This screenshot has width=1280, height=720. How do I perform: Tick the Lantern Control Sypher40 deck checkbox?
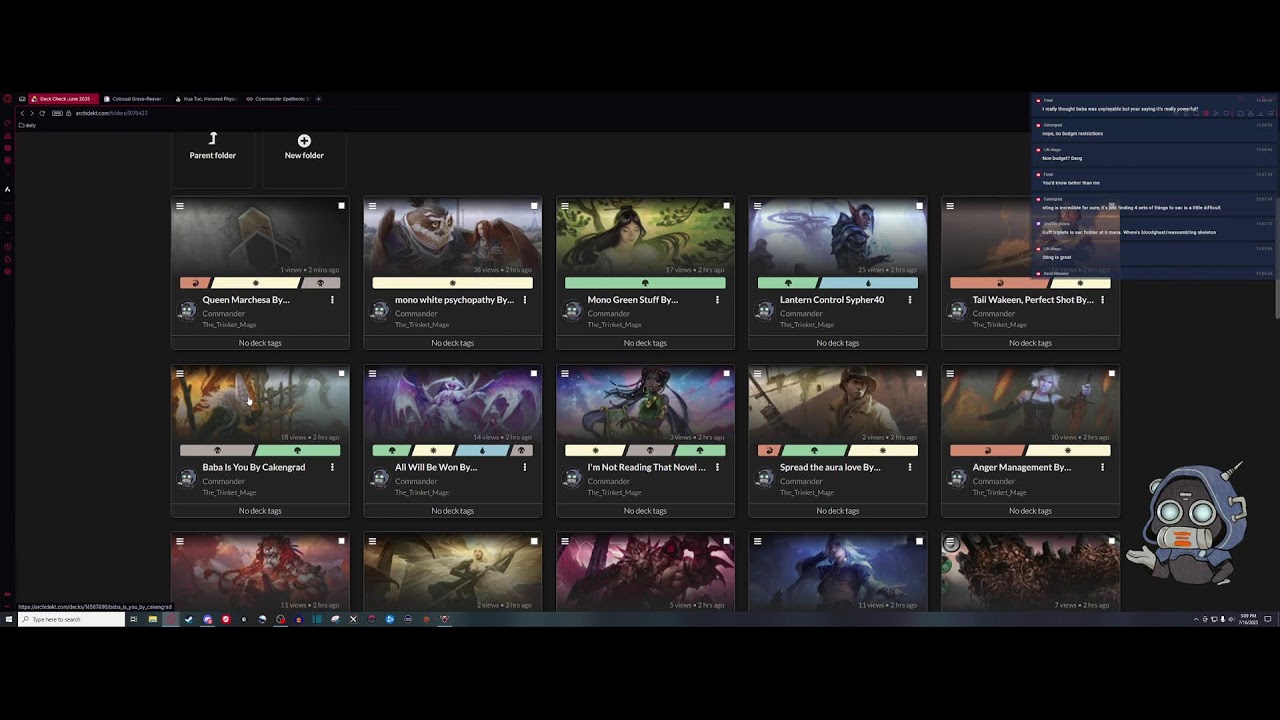(x=919, y=206)
